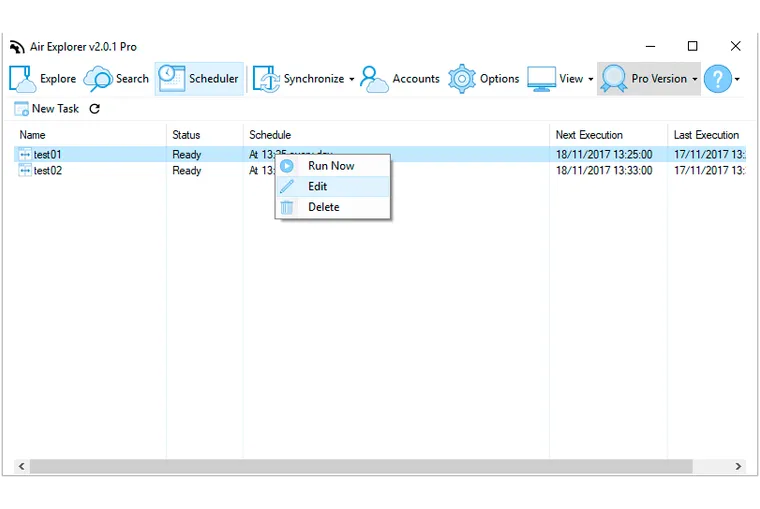Maximize the Air Explorer window

pyautogui.click(x=693, y=46)
